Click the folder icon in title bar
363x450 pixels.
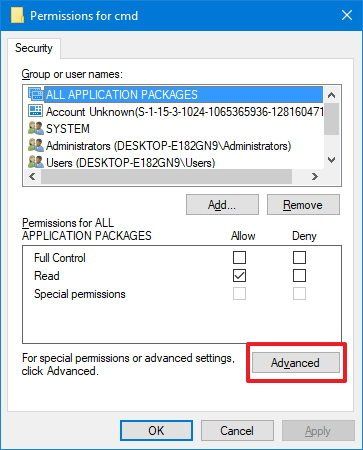point(17,15)
